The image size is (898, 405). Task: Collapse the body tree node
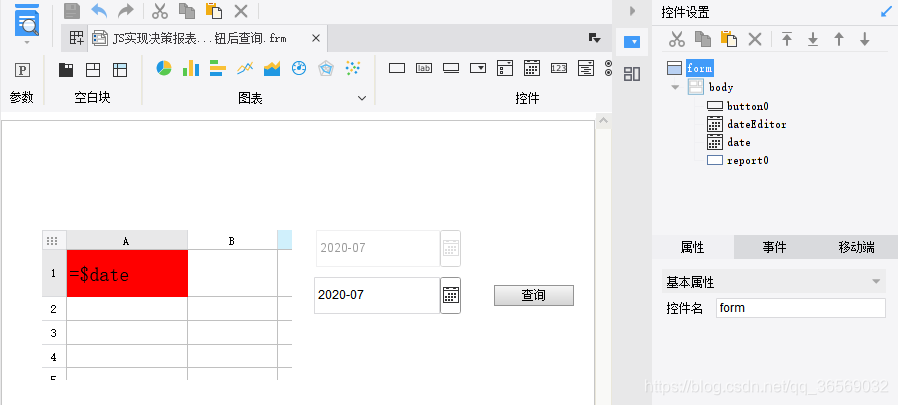(x=675, y=87)
